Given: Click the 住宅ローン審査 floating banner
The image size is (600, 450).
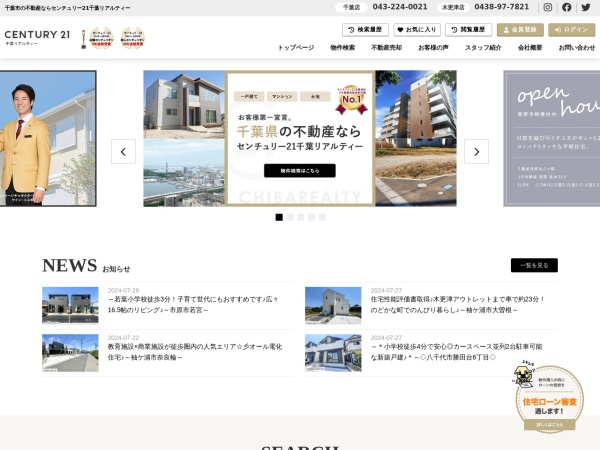Looking at the screenshot, I should (x=549, y=397).
